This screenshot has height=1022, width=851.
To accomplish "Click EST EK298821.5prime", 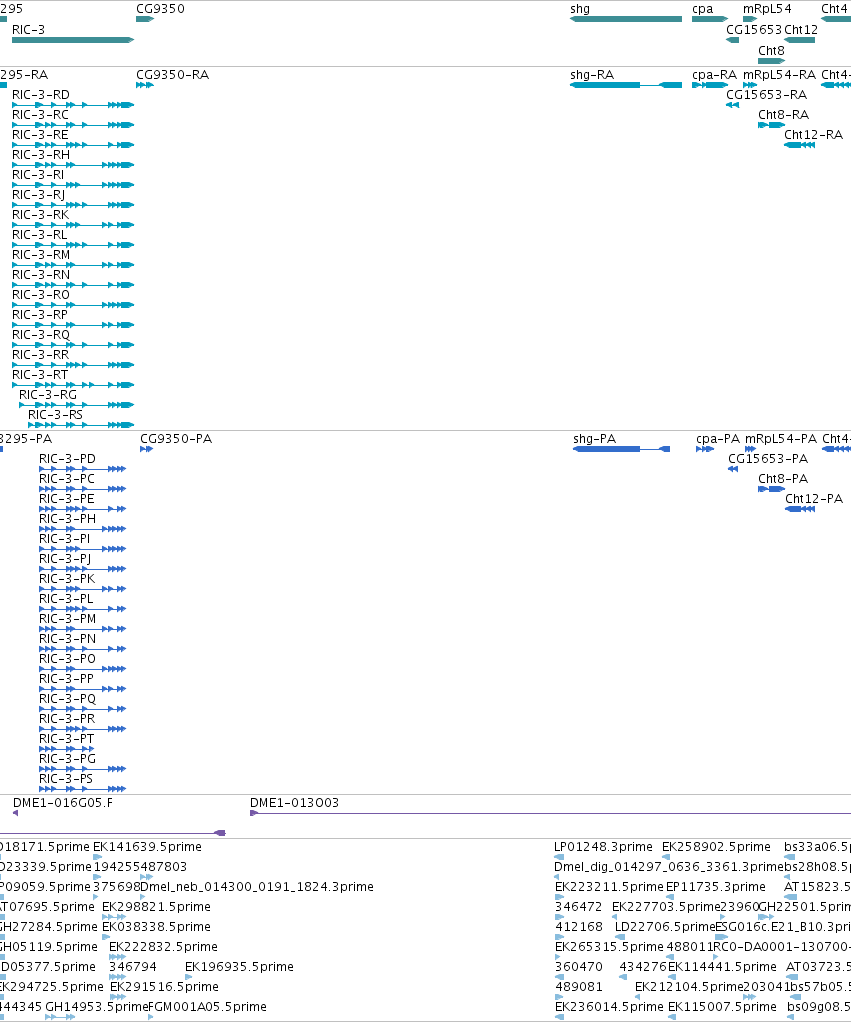I will (x=156, y=907).
